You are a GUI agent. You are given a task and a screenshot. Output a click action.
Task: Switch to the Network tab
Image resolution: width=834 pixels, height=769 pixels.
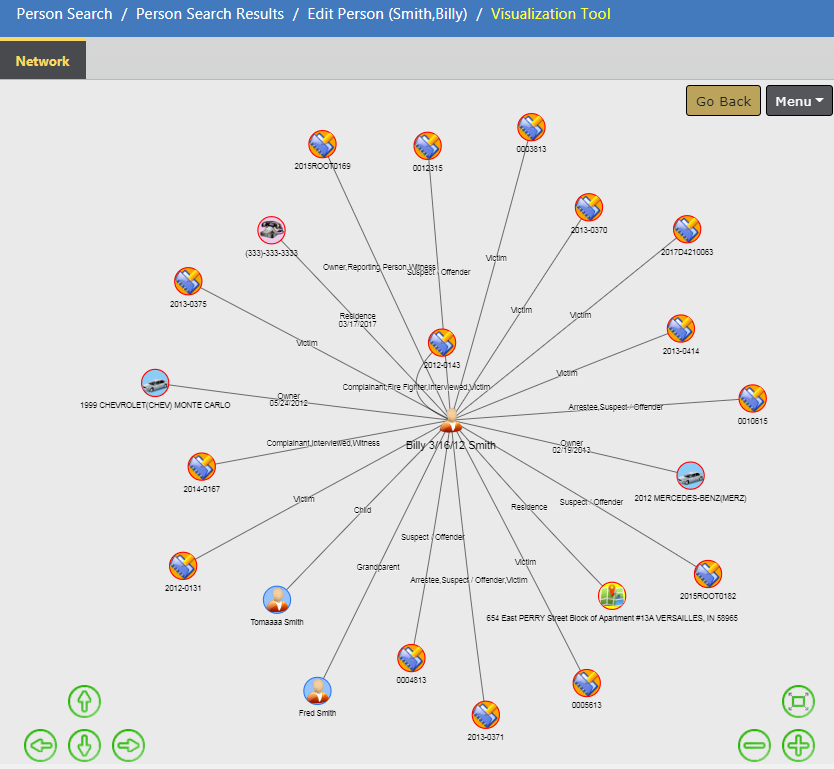[x=43, y=61]
